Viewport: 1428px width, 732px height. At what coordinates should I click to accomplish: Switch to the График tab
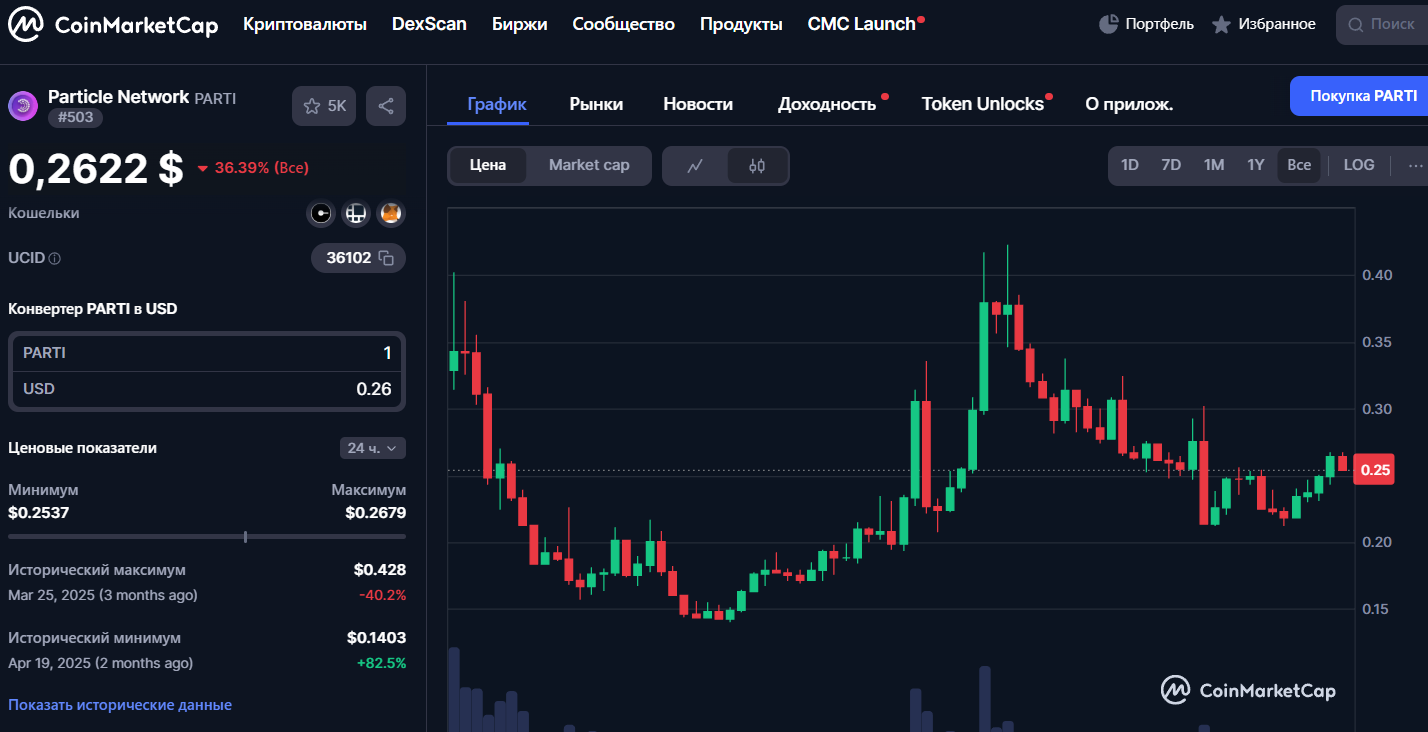[x=497, y=104]
